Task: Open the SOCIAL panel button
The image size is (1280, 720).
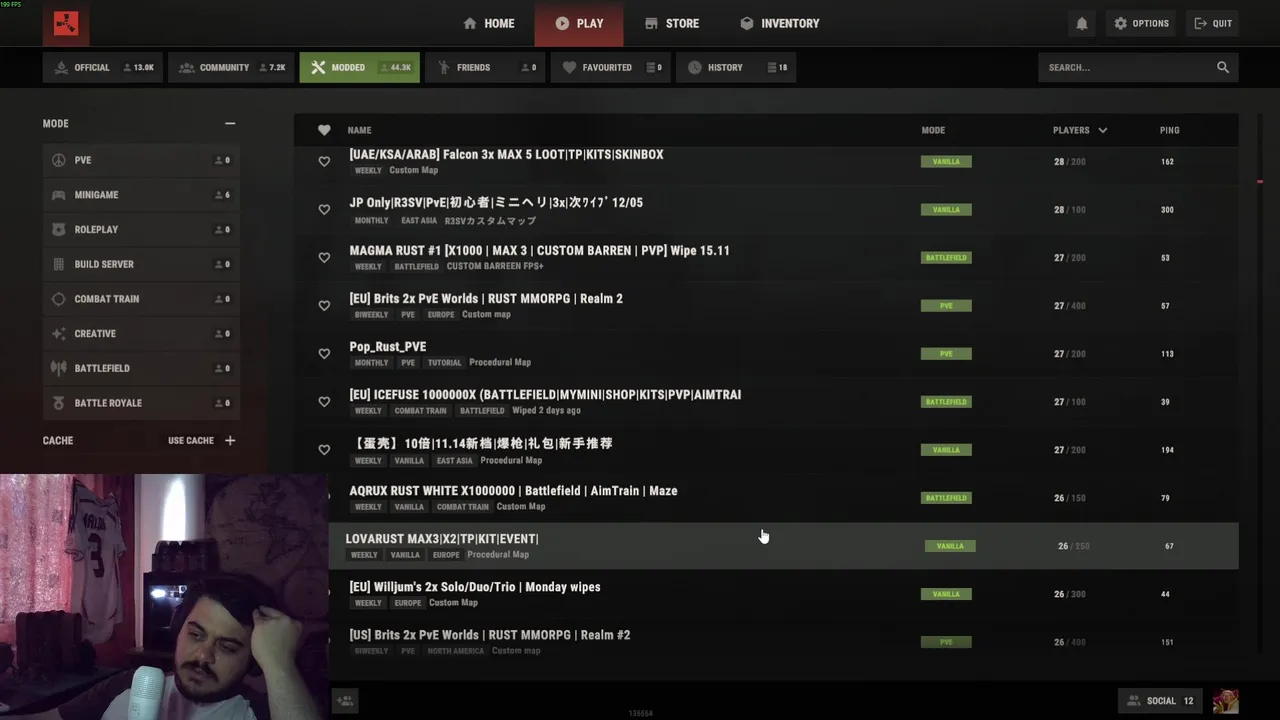Action: (1160, 701)
